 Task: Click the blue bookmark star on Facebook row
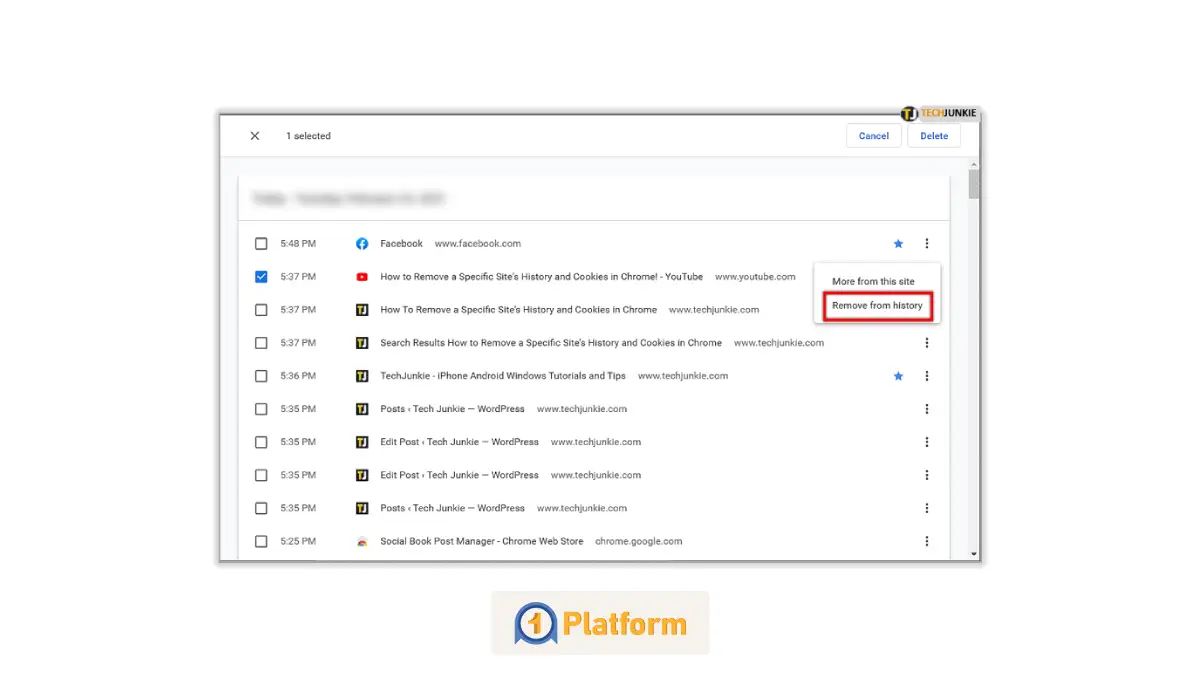point(898,244)
